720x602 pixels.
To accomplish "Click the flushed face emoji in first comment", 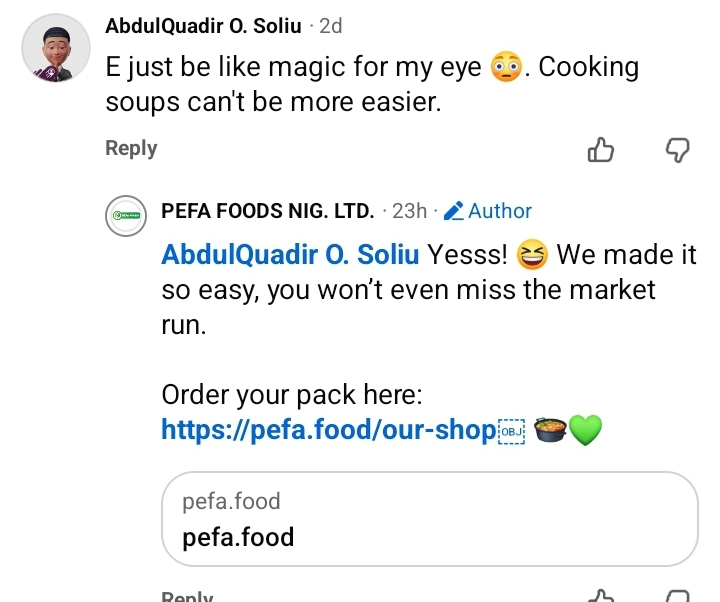I will (507, 68).
